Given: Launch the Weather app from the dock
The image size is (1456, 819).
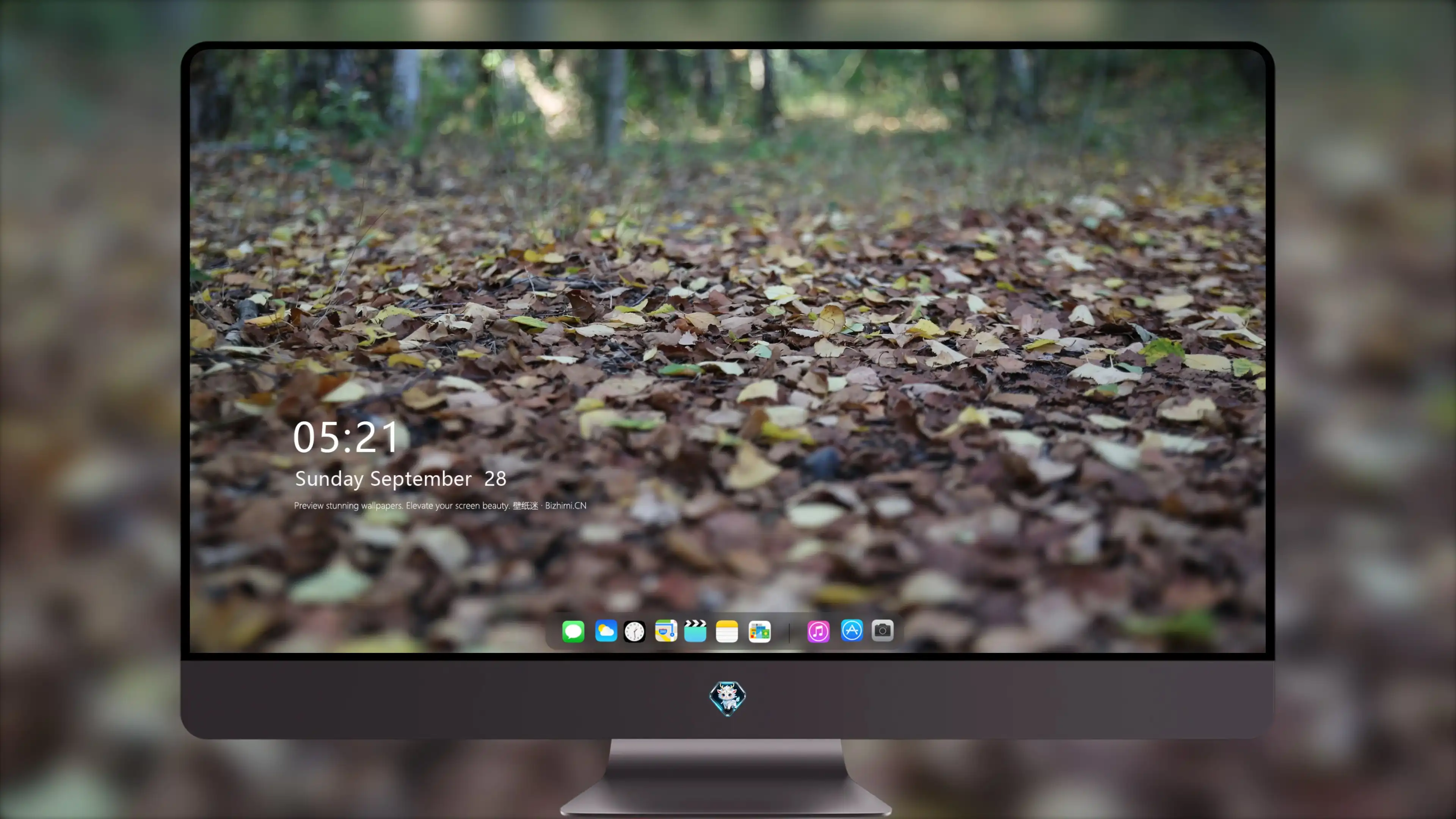Looking at the screenshot, I should [x=606, y=631].
